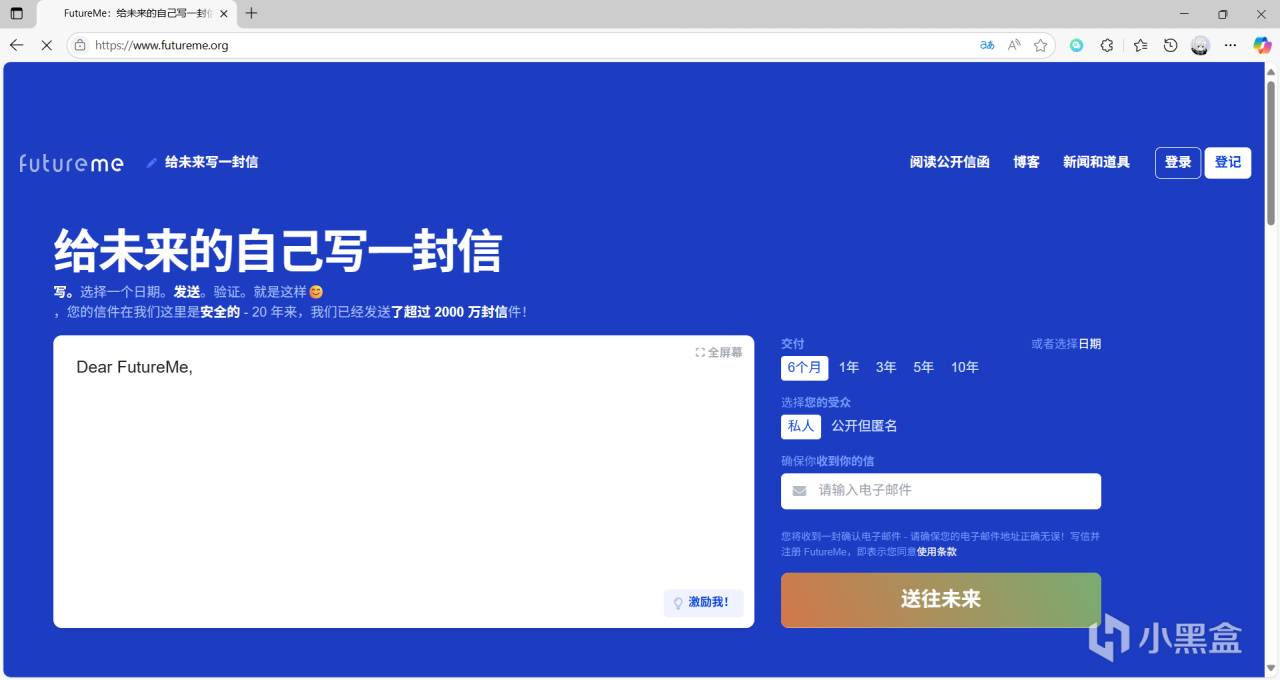Select 10年 delivery option
The width and height of the screenshot is (1280, 680).
pyautogui.click(x=965, y=368)
